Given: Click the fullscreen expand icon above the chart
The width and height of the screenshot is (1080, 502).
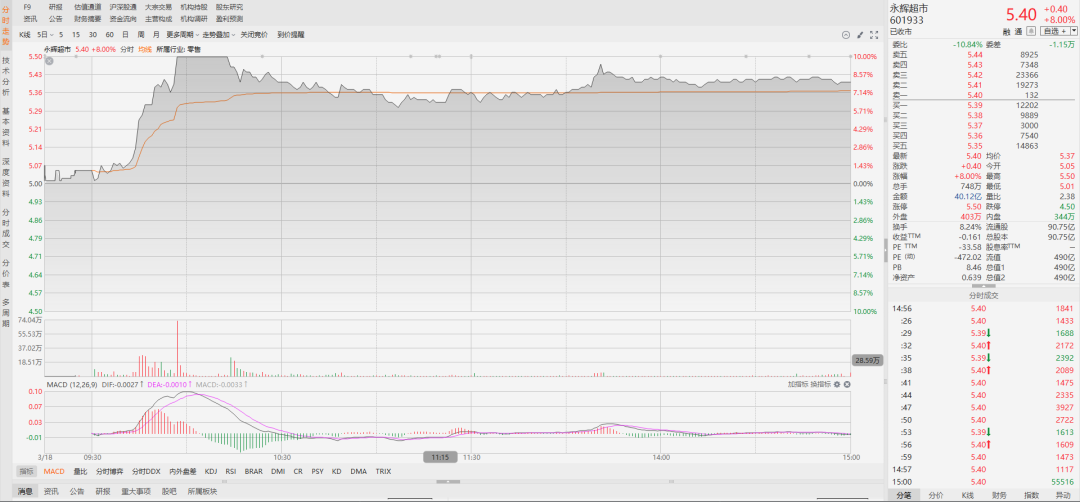Looking at the screenshot, I should click(x=874, y=34).
